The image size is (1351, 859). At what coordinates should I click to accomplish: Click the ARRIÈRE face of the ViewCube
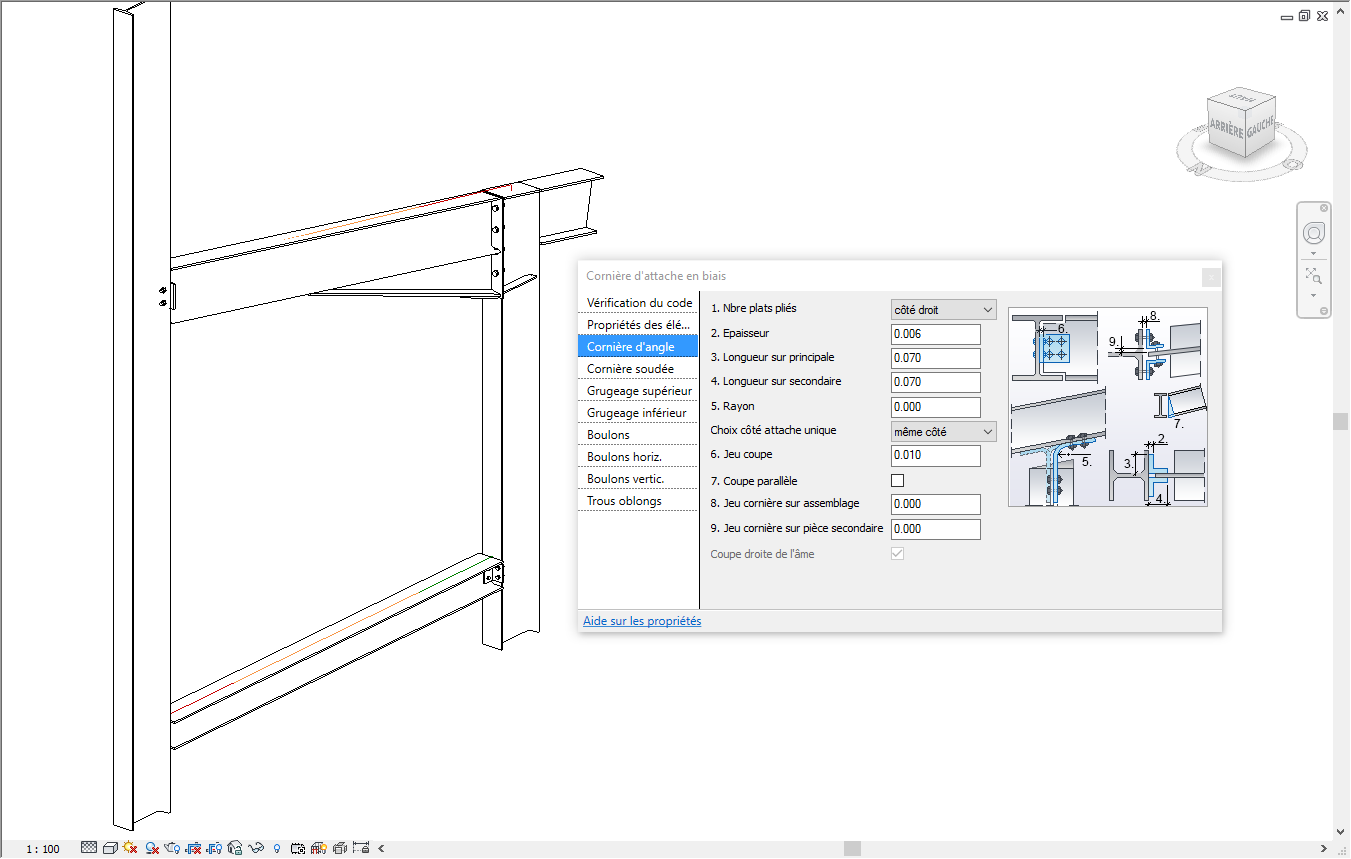(1225, 128)
